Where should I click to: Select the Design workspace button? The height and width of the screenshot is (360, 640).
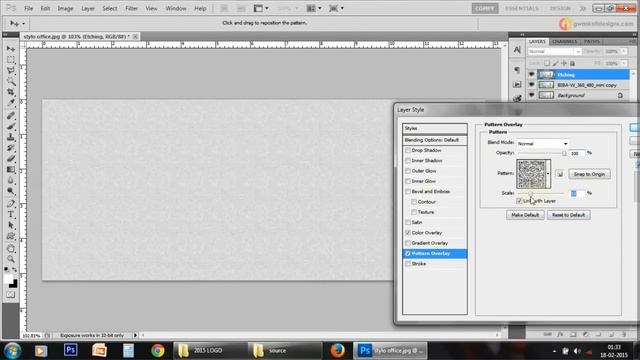(560, 8)
